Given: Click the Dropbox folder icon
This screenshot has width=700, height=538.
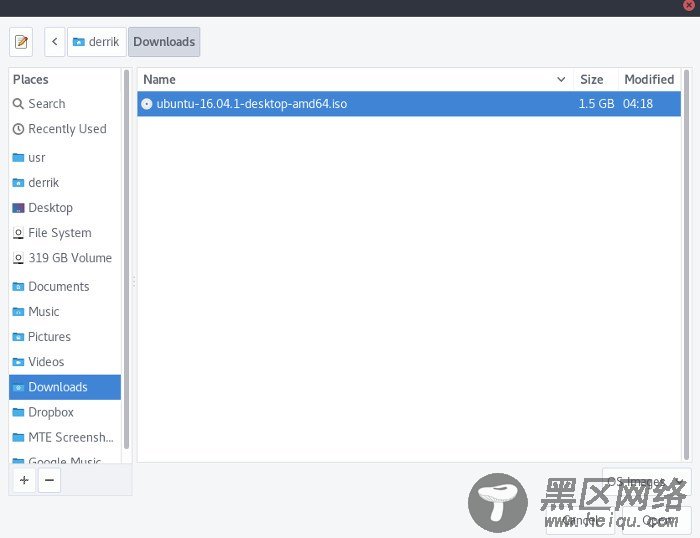Looking at the screenshot, I should point(18,412).
